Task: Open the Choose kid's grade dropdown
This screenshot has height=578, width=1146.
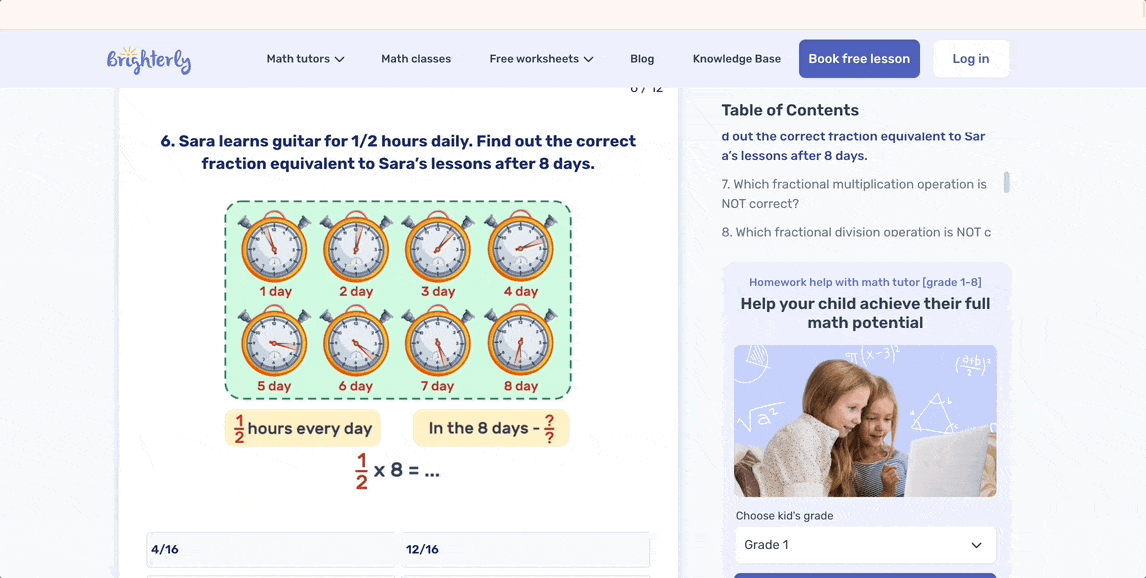Action: (x=865, y=545)
